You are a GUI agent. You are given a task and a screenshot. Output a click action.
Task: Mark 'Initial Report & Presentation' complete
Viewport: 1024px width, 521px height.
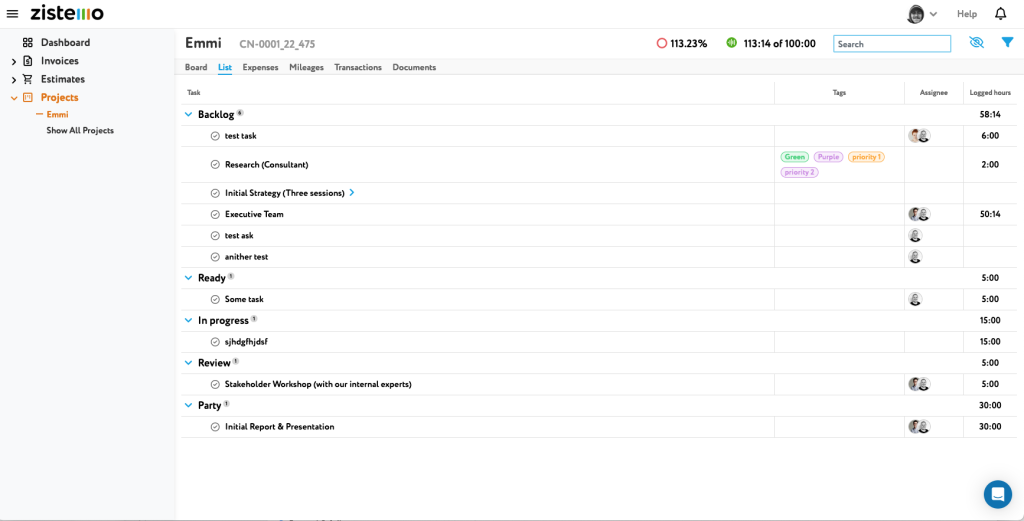coord(215,427)
